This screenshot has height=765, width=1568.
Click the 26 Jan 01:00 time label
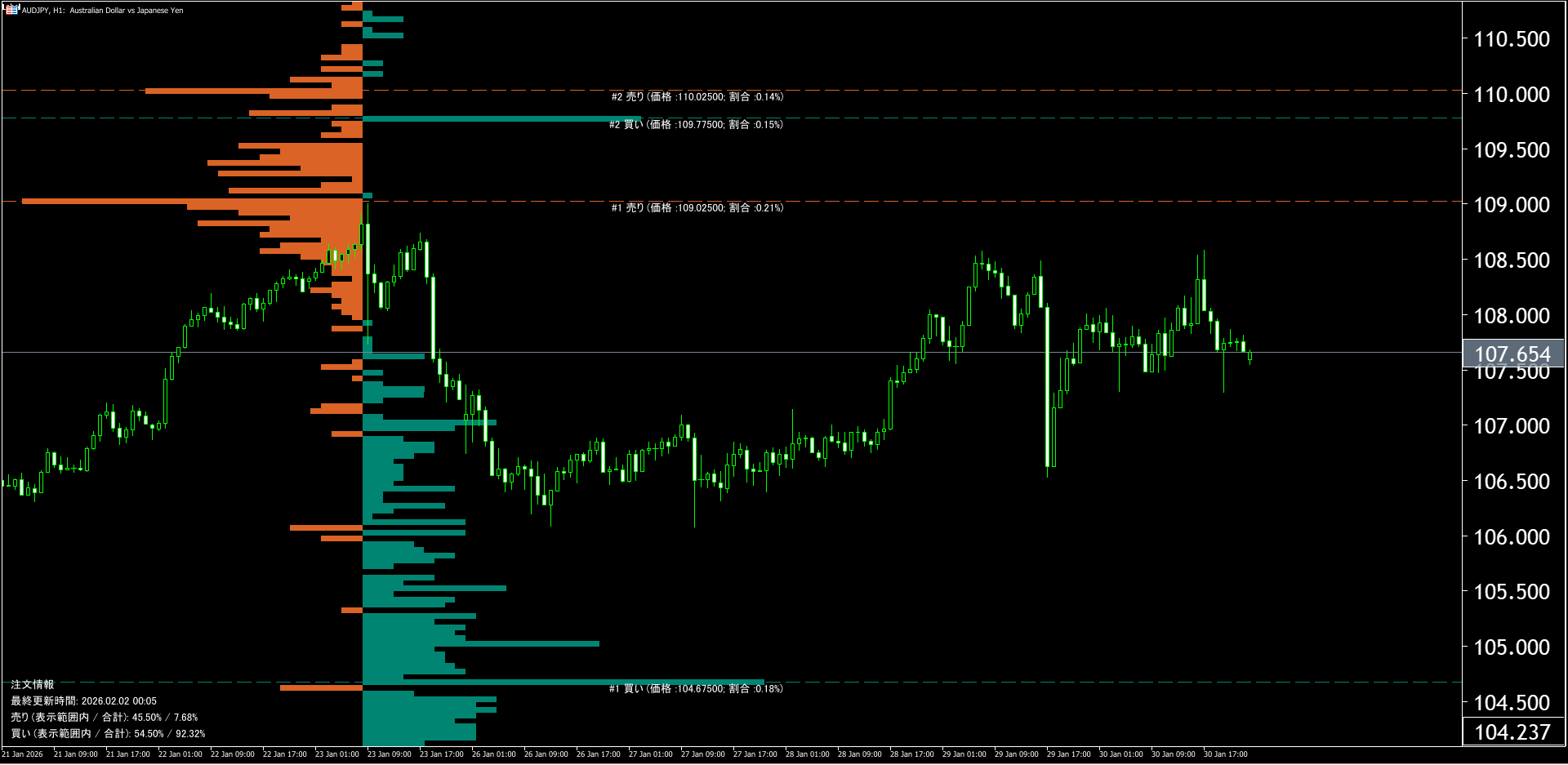coord(494,754)
